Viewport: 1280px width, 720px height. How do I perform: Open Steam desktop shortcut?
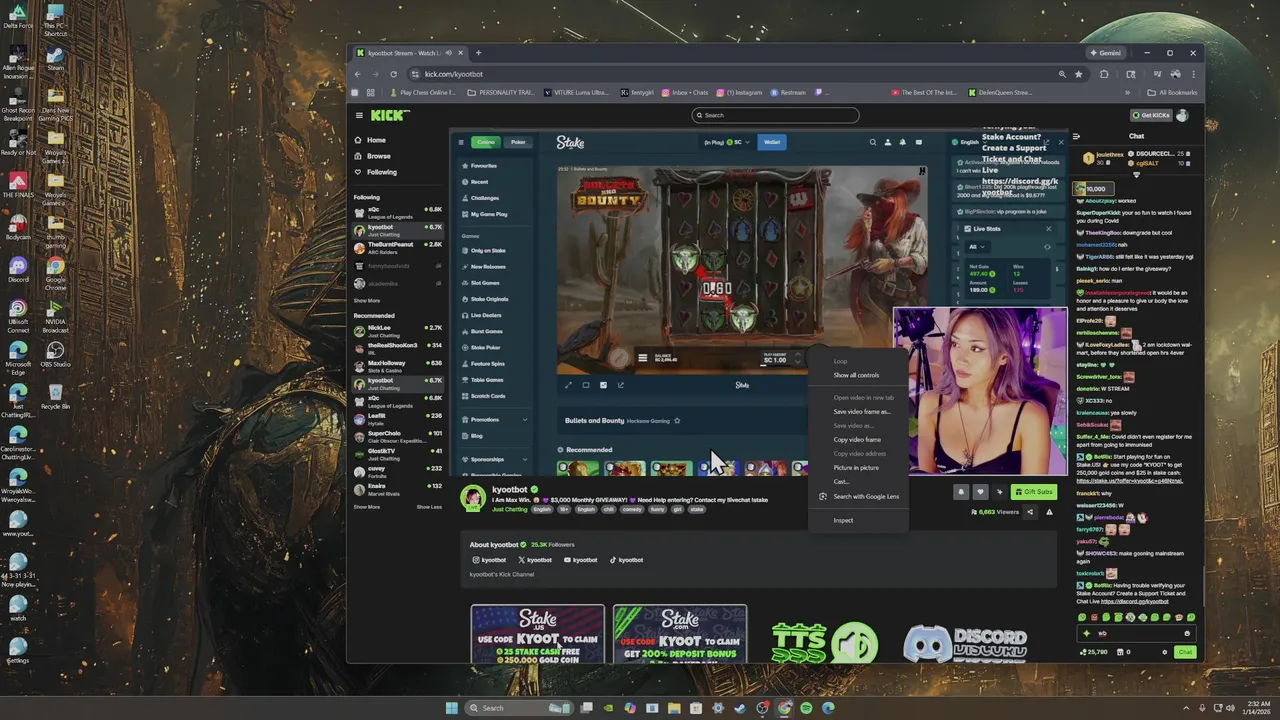(55, 58)
